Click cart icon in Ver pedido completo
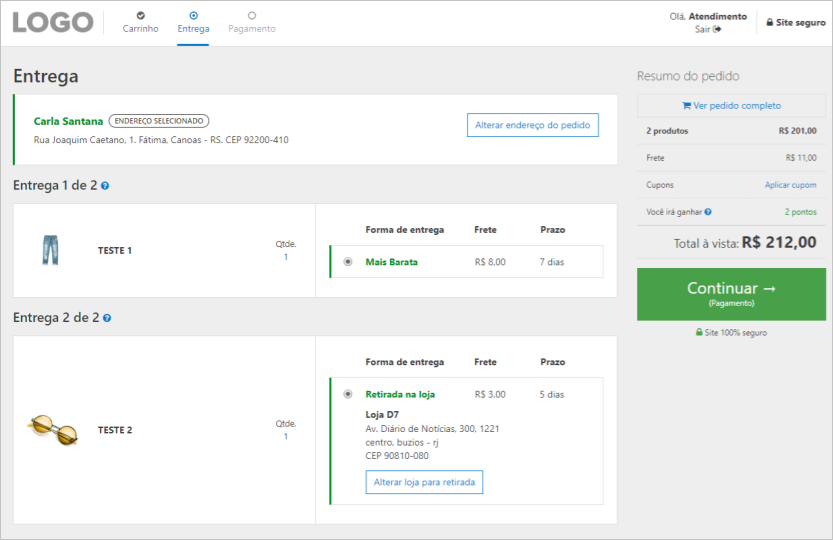The width and height of the screenshot is (833, 540). pos(686,106)
